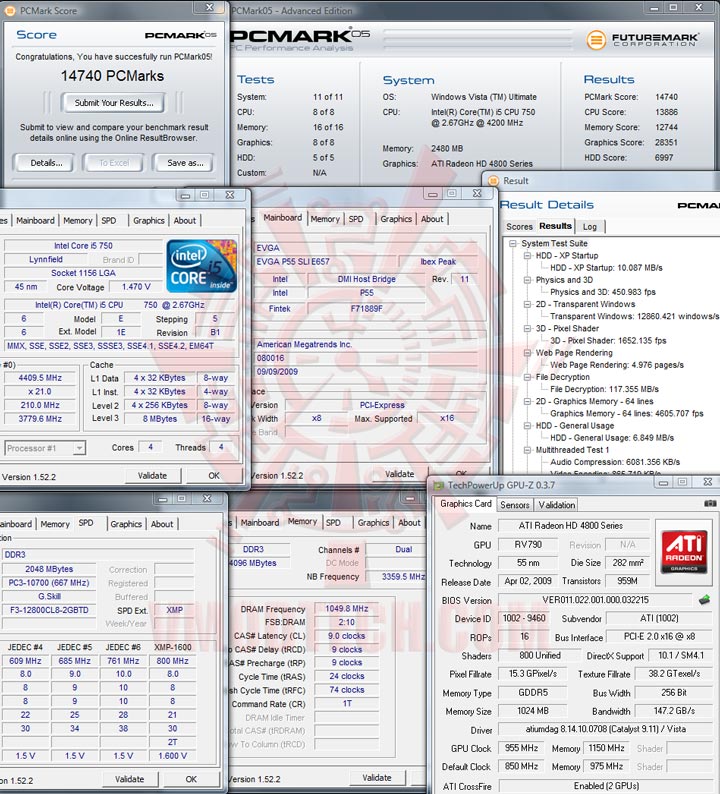Maximize the PCMark05 Advanced Edition window

(x=673, y=8)
